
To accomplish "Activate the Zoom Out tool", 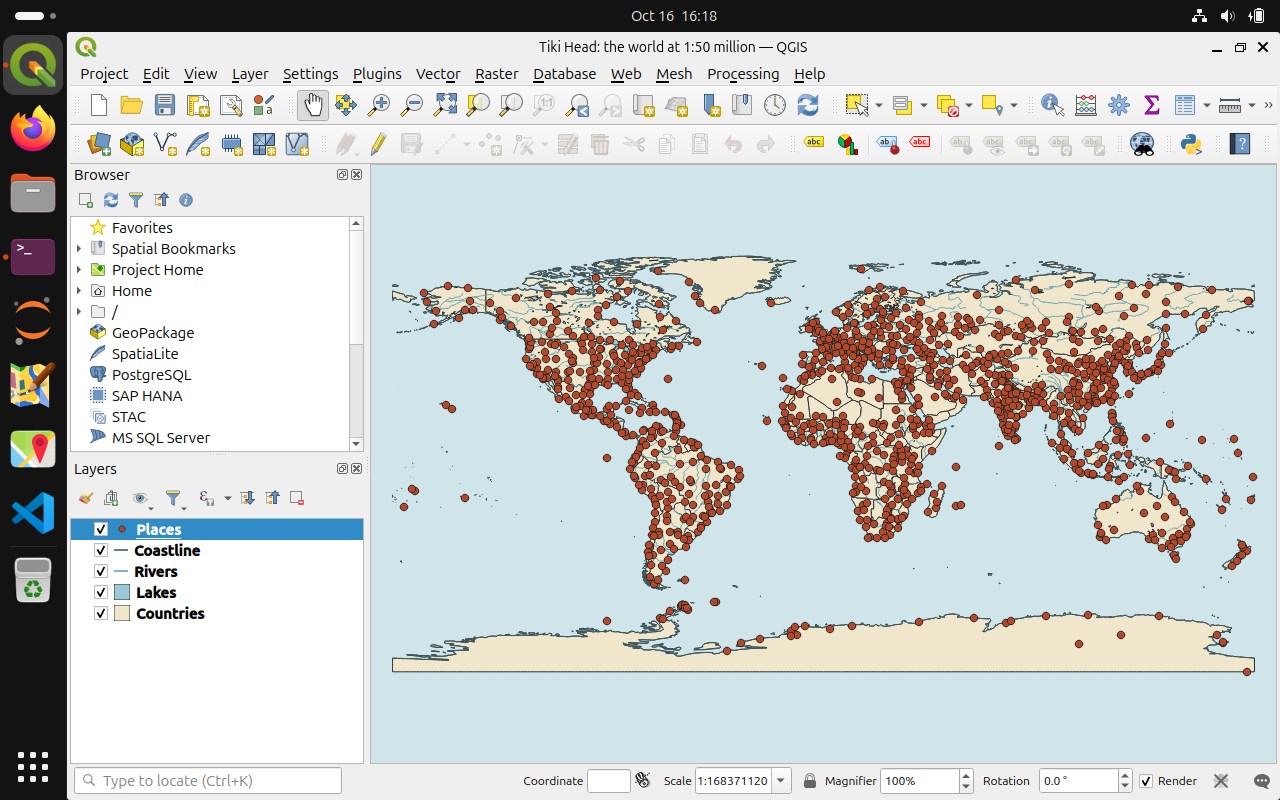I will click(x=412, y=105).
